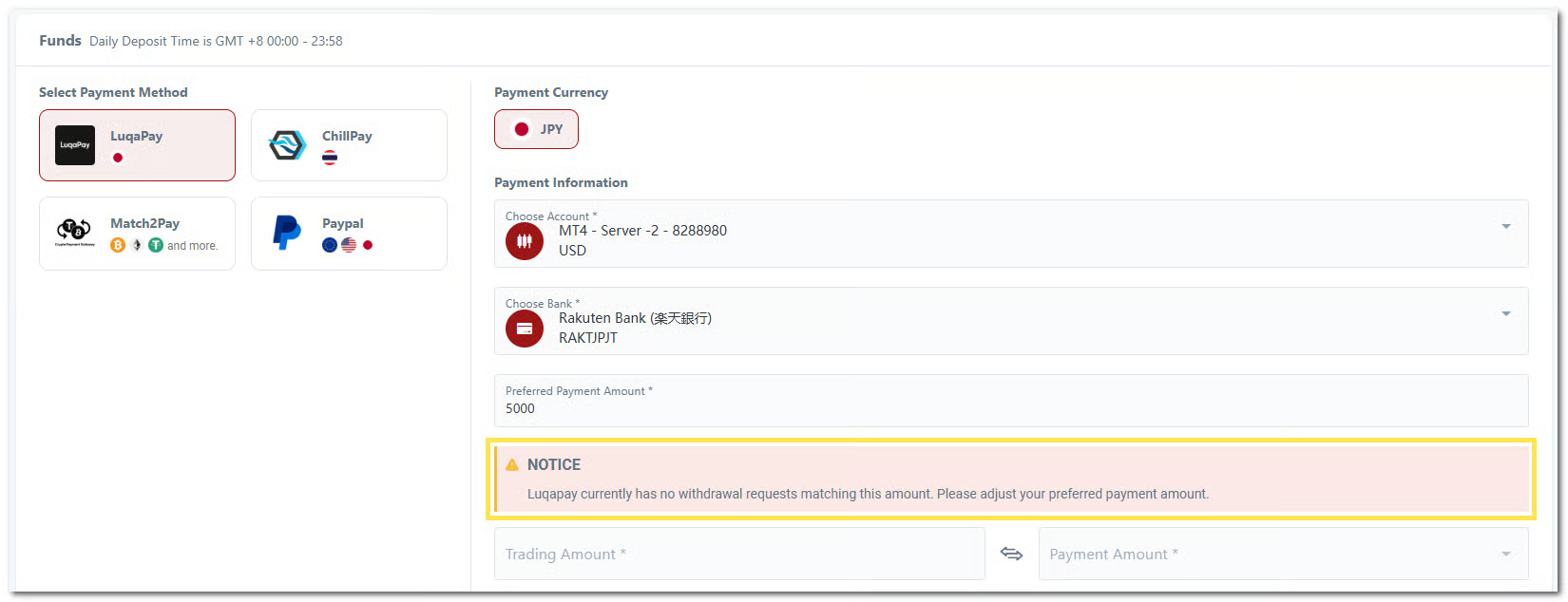Image resolution: width=1568 pixels, height=602 pixels.
Task: Click the warning triangle in NOTICE
Action: tap(512, 464)
